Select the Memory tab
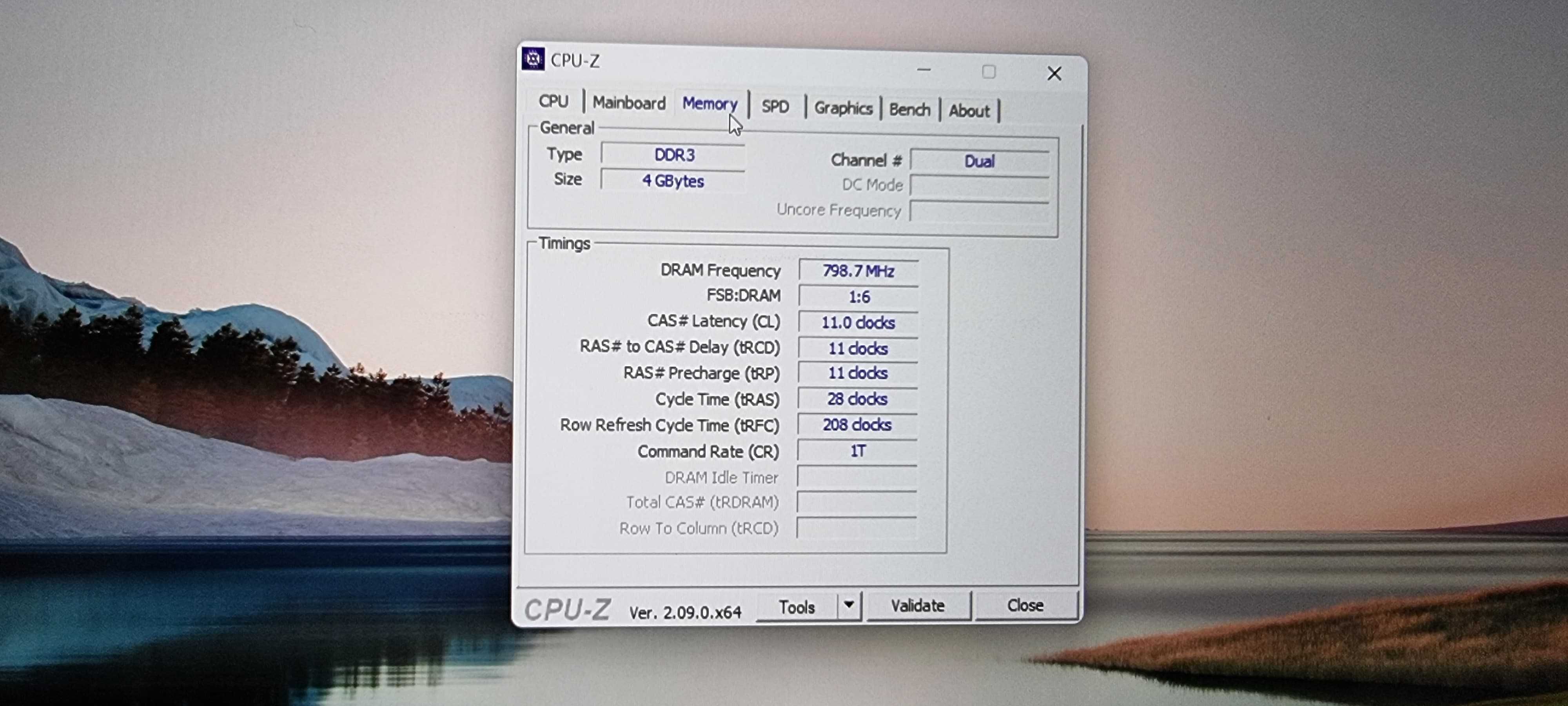The image size is (1568, 706). click(x=709, y=104)
